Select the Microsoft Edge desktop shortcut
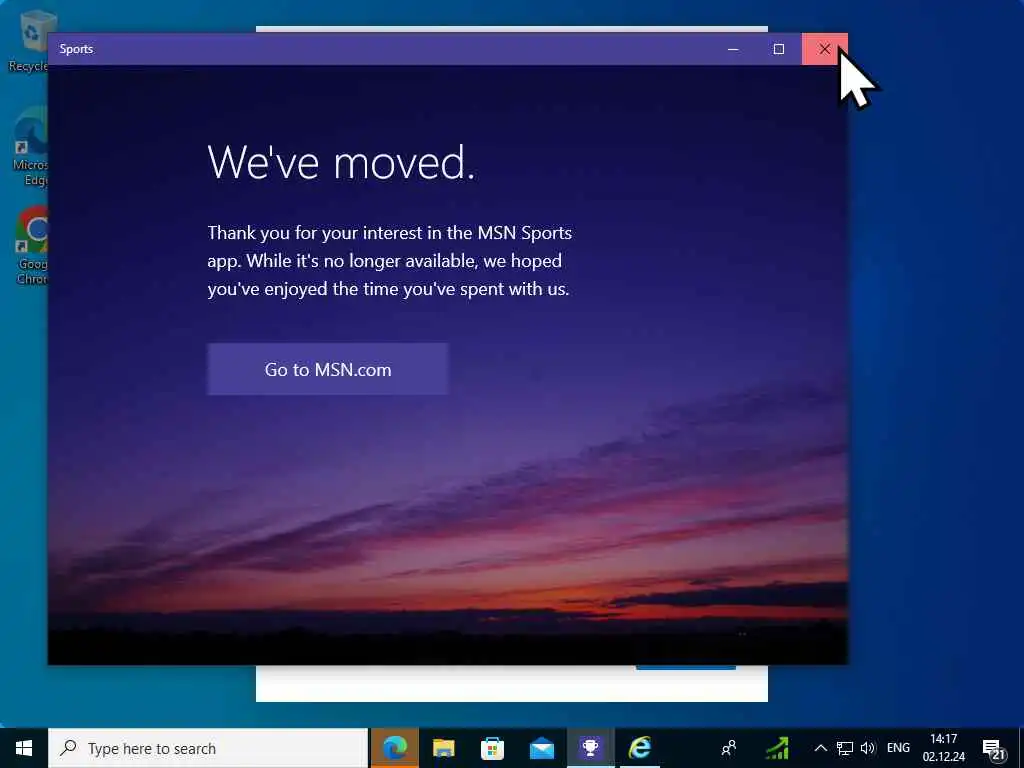 click(30, 148)
